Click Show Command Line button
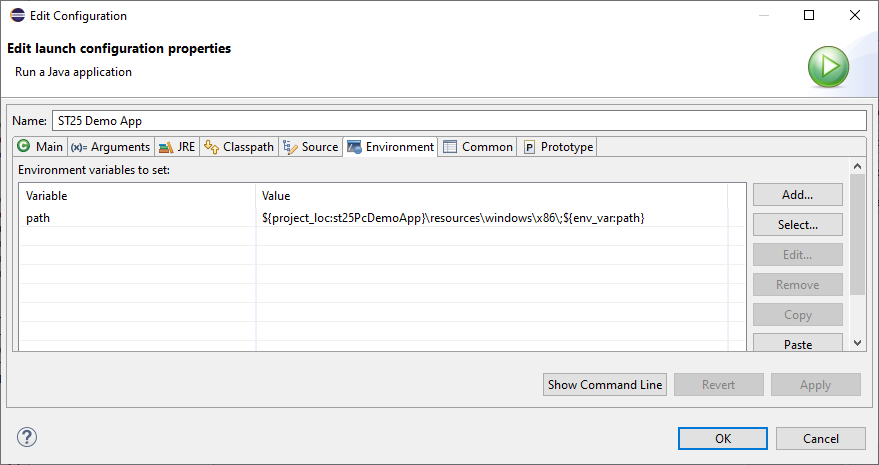The image size is (879, 465). [x=605, y=385]
